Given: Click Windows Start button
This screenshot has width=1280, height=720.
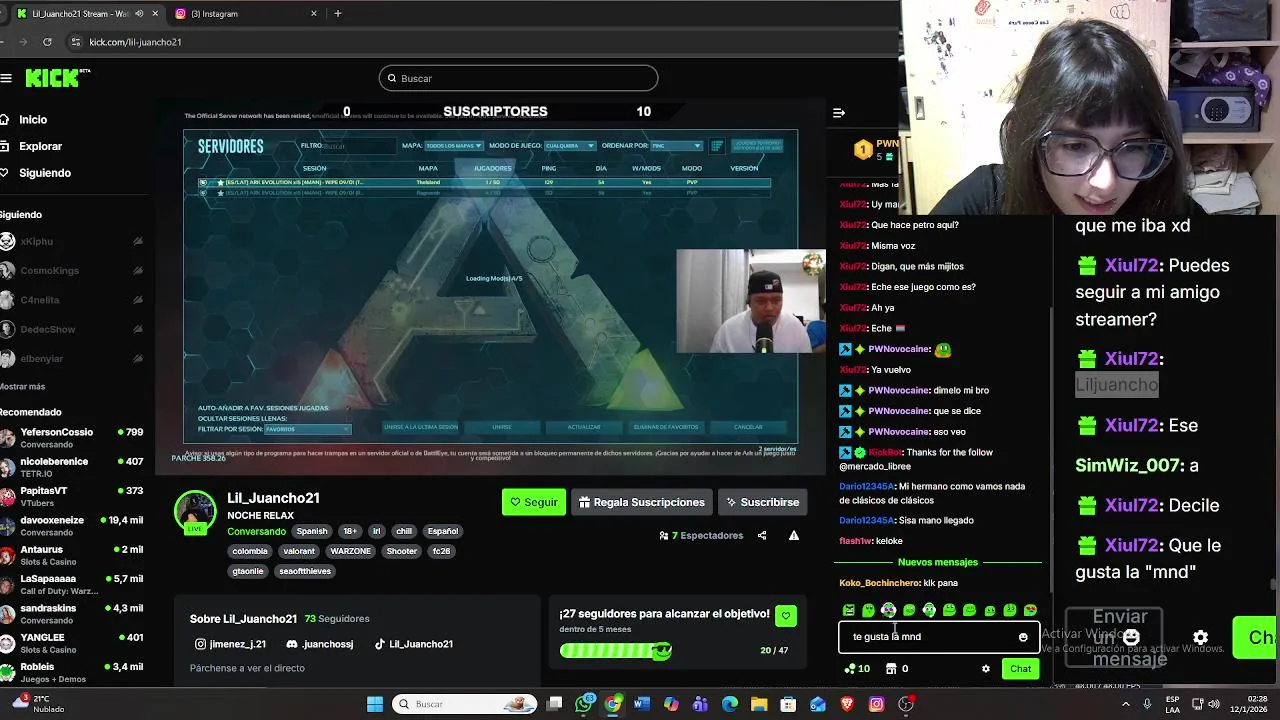Looking at the screenshot, I should pos(375,704).
